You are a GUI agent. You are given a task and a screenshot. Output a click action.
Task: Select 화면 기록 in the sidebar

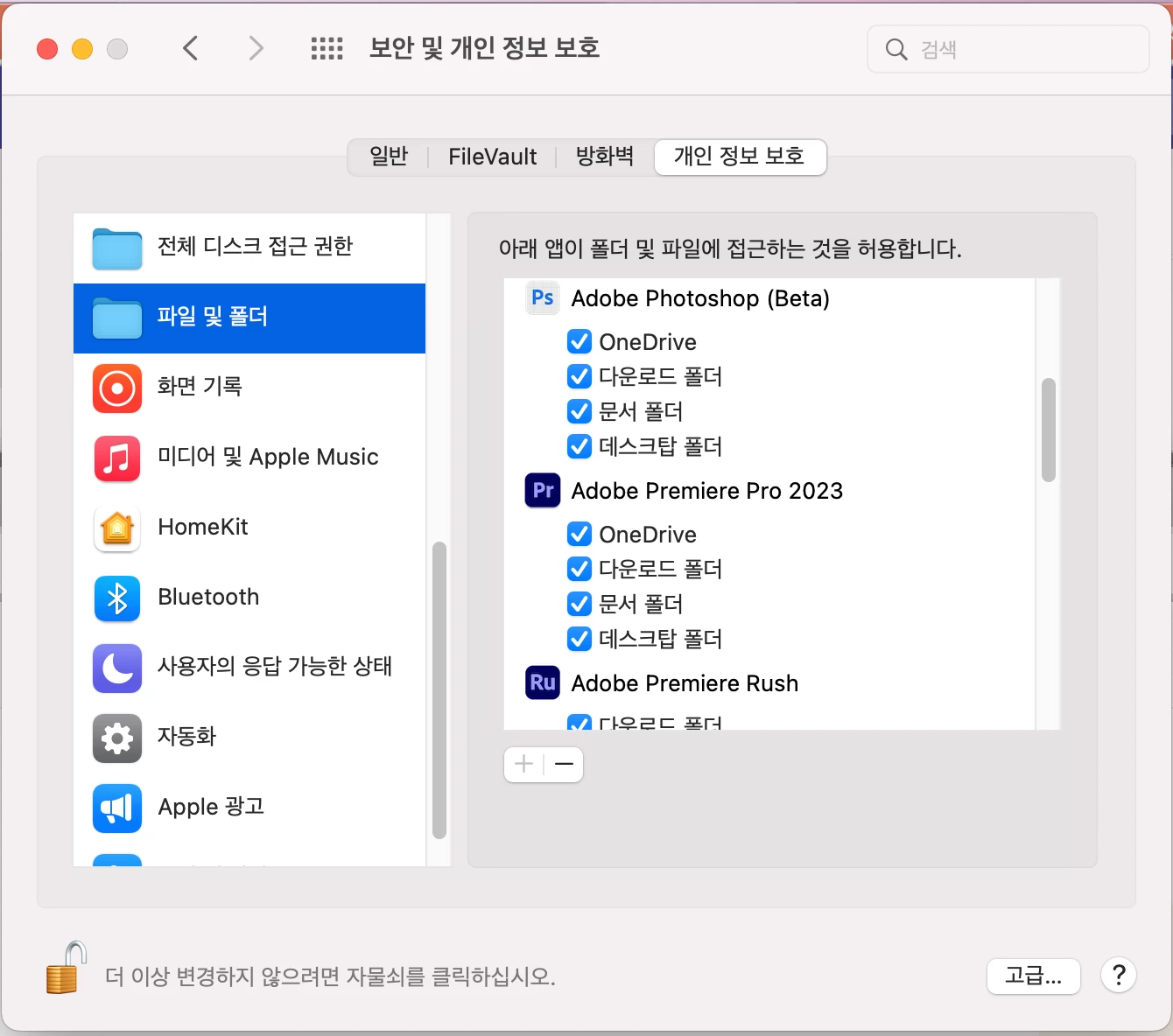tap(249, 388)
